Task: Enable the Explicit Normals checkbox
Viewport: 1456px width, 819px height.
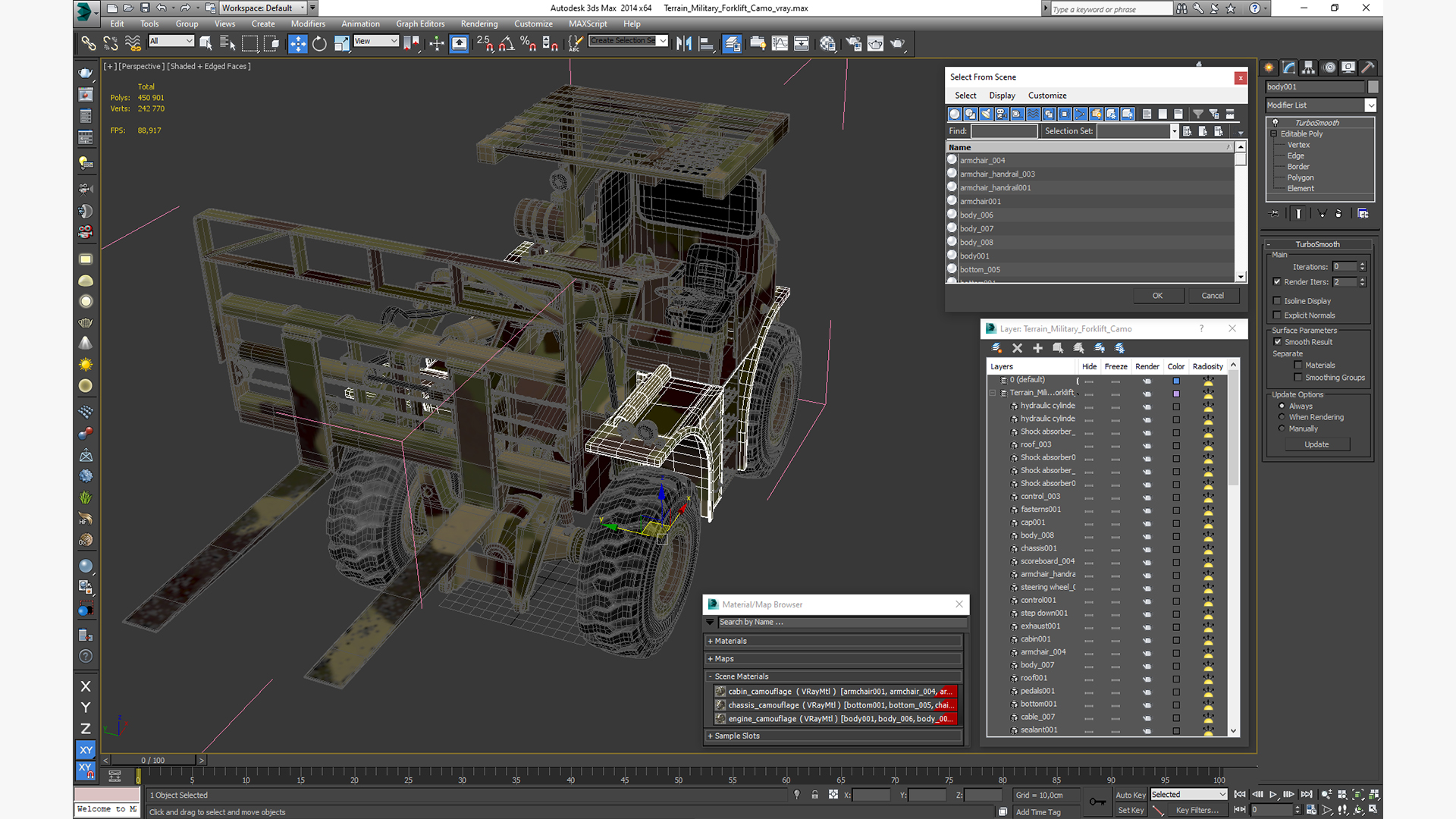Action: tap(1277, 315)
